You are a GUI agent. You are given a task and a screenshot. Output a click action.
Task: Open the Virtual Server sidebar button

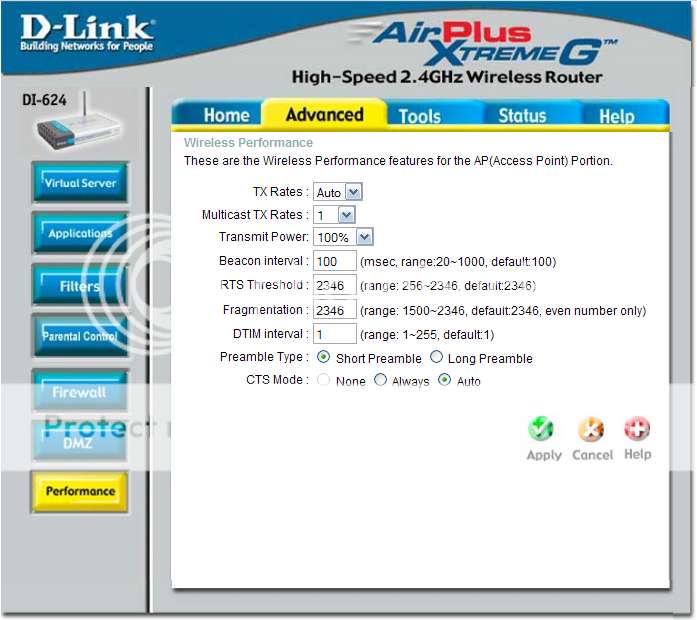point(80,183)
